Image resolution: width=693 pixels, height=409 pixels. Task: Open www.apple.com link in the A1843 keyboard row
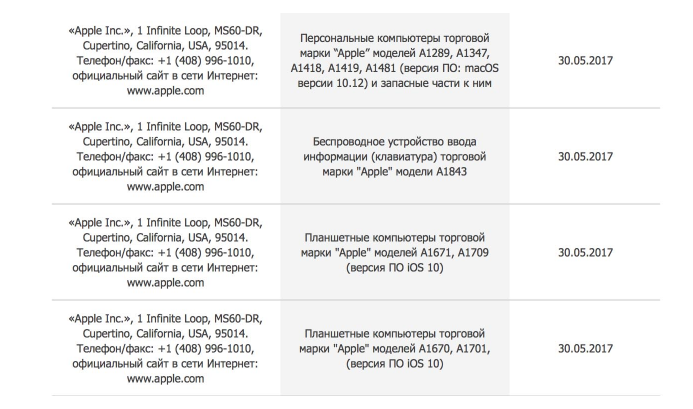coord(166,187)
